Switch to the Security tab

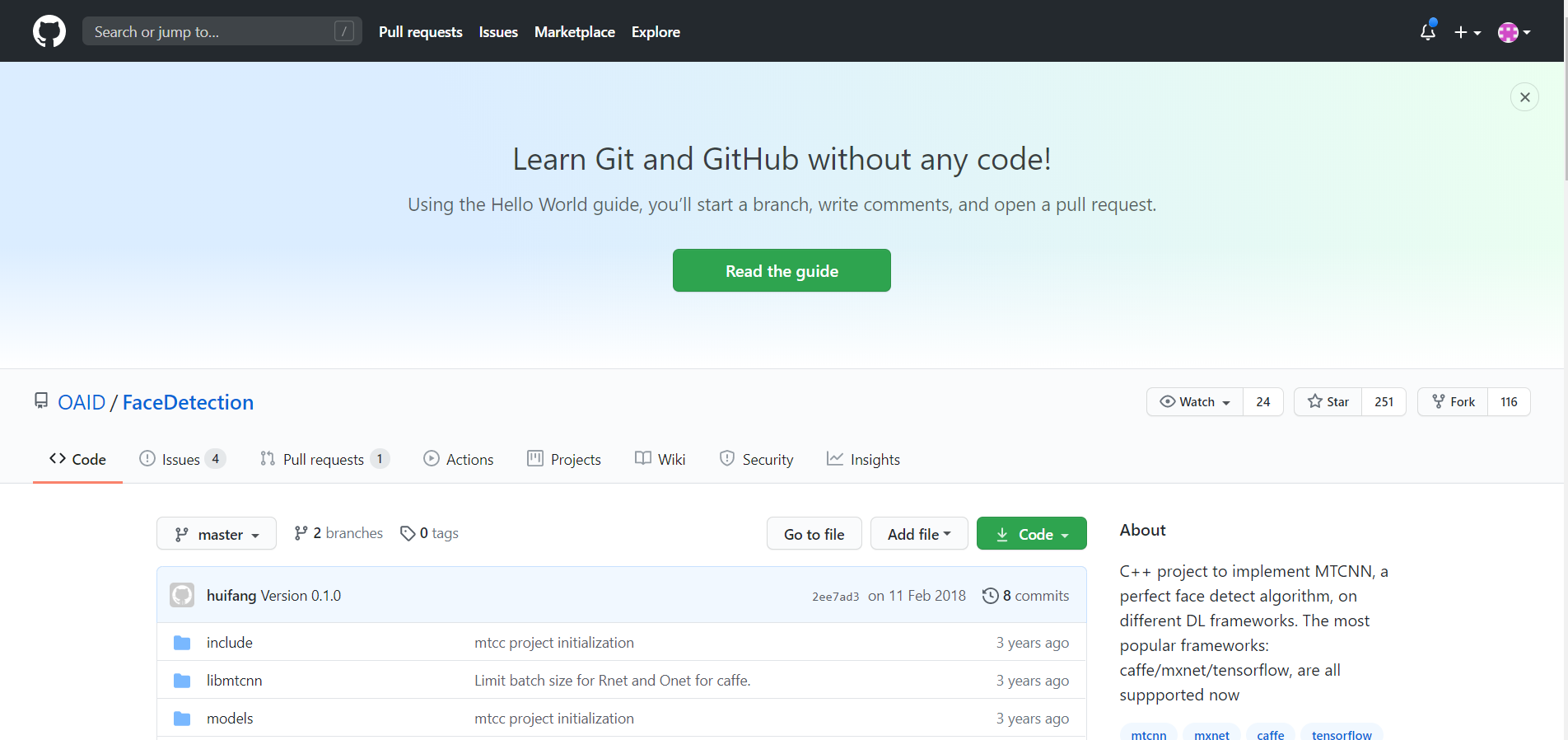tap(756, 459)
